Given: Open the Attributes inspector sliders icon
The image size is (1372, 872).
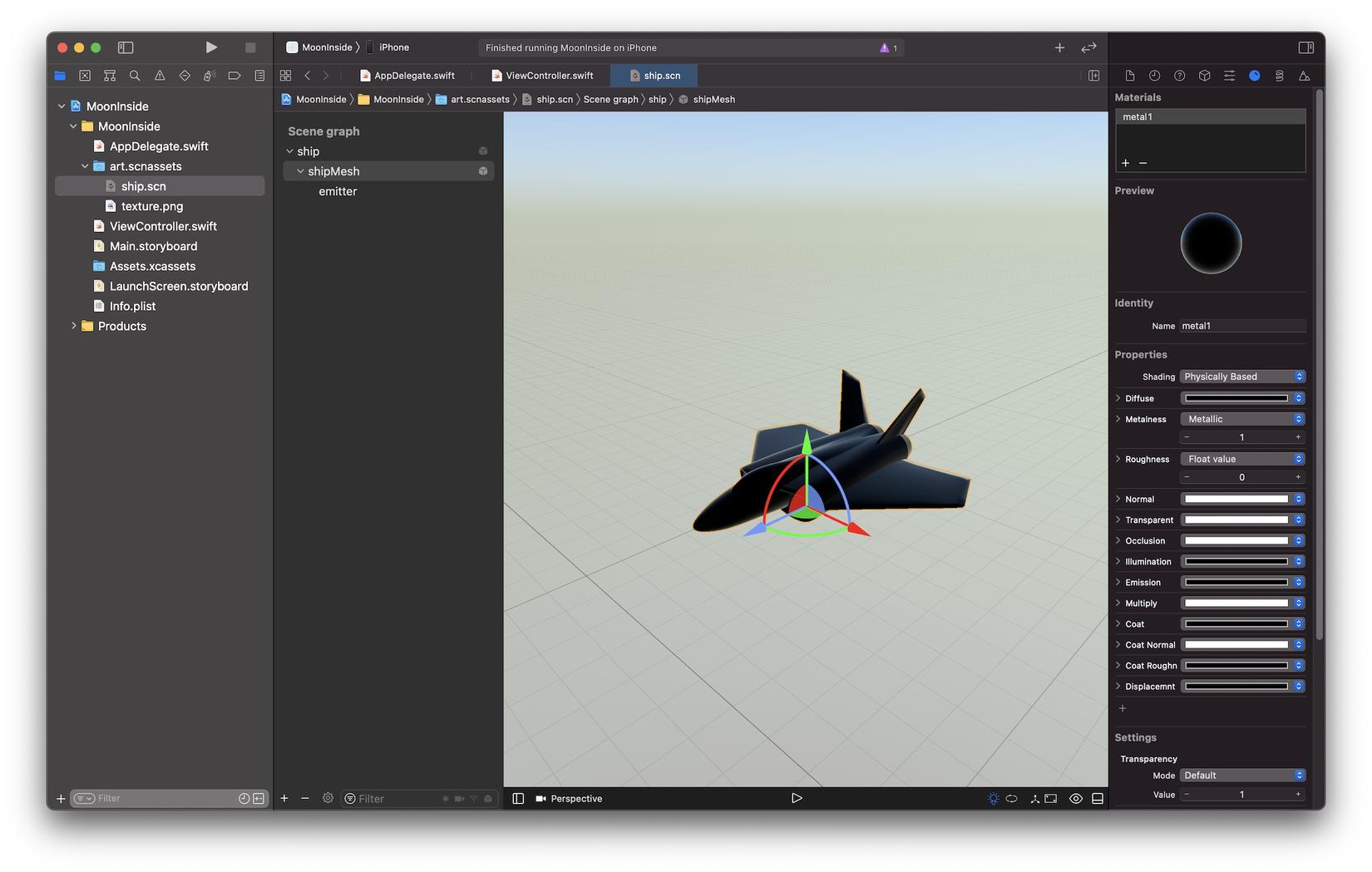Looking at the screenshot, I should [1229, 76].
